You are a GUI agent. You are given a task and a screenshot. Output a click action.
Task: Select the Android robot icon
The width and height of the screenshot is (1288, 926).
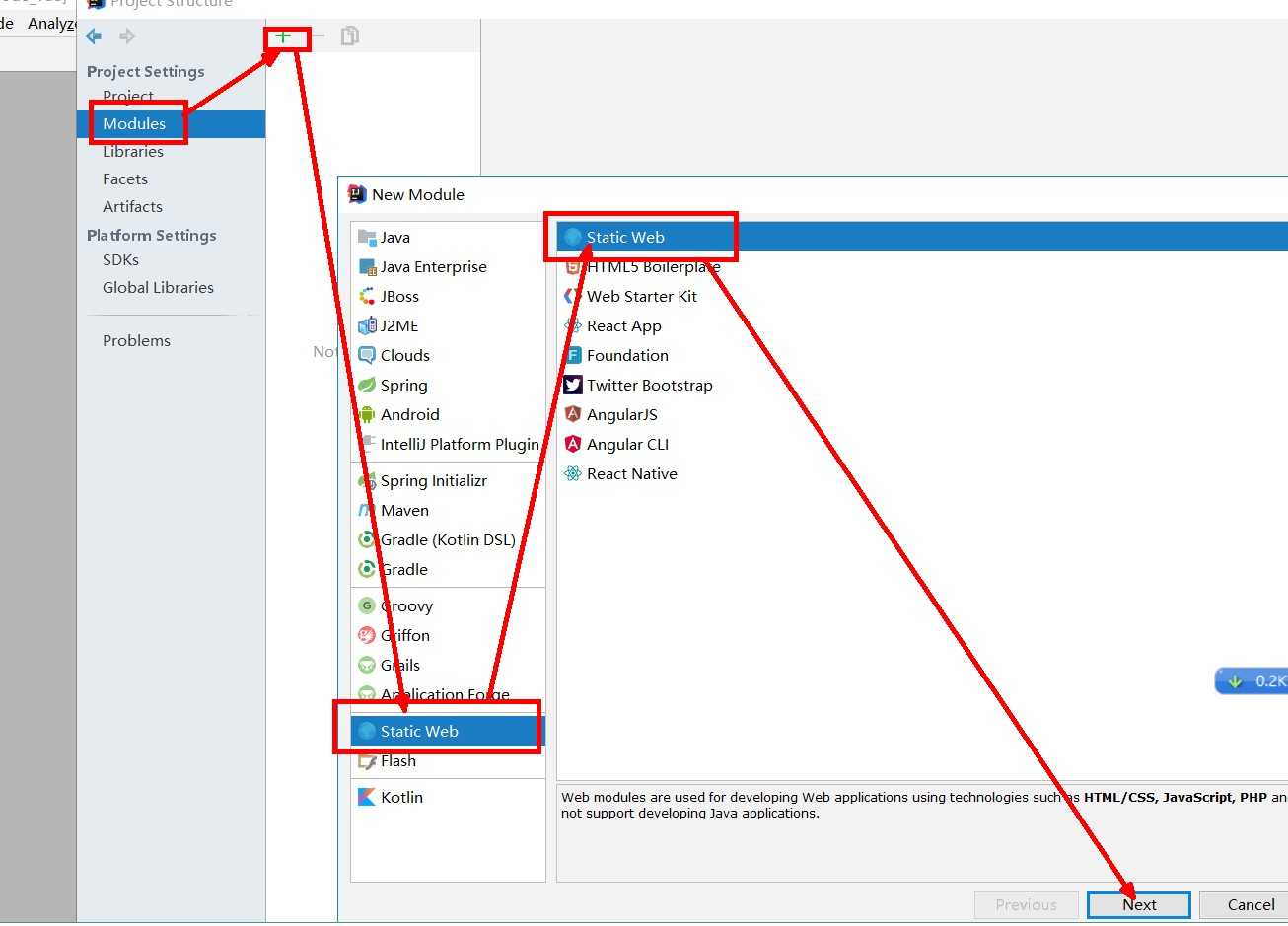tap(367, 414)
